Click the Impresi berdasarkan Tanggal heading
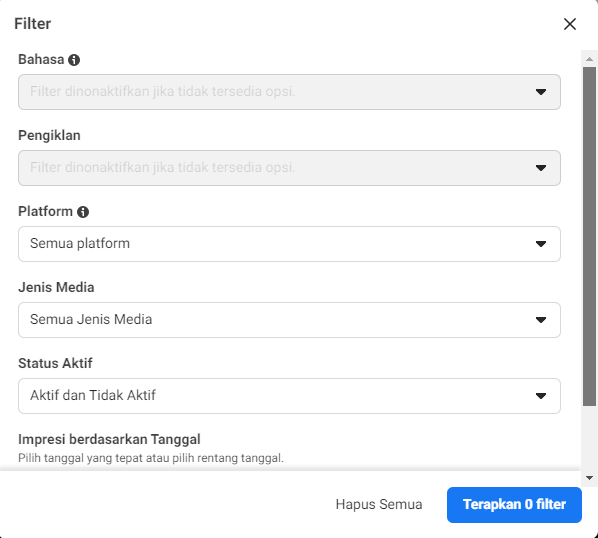Image resolution: width=598 pixels, height=538 pixels. (x=109, y=439)
